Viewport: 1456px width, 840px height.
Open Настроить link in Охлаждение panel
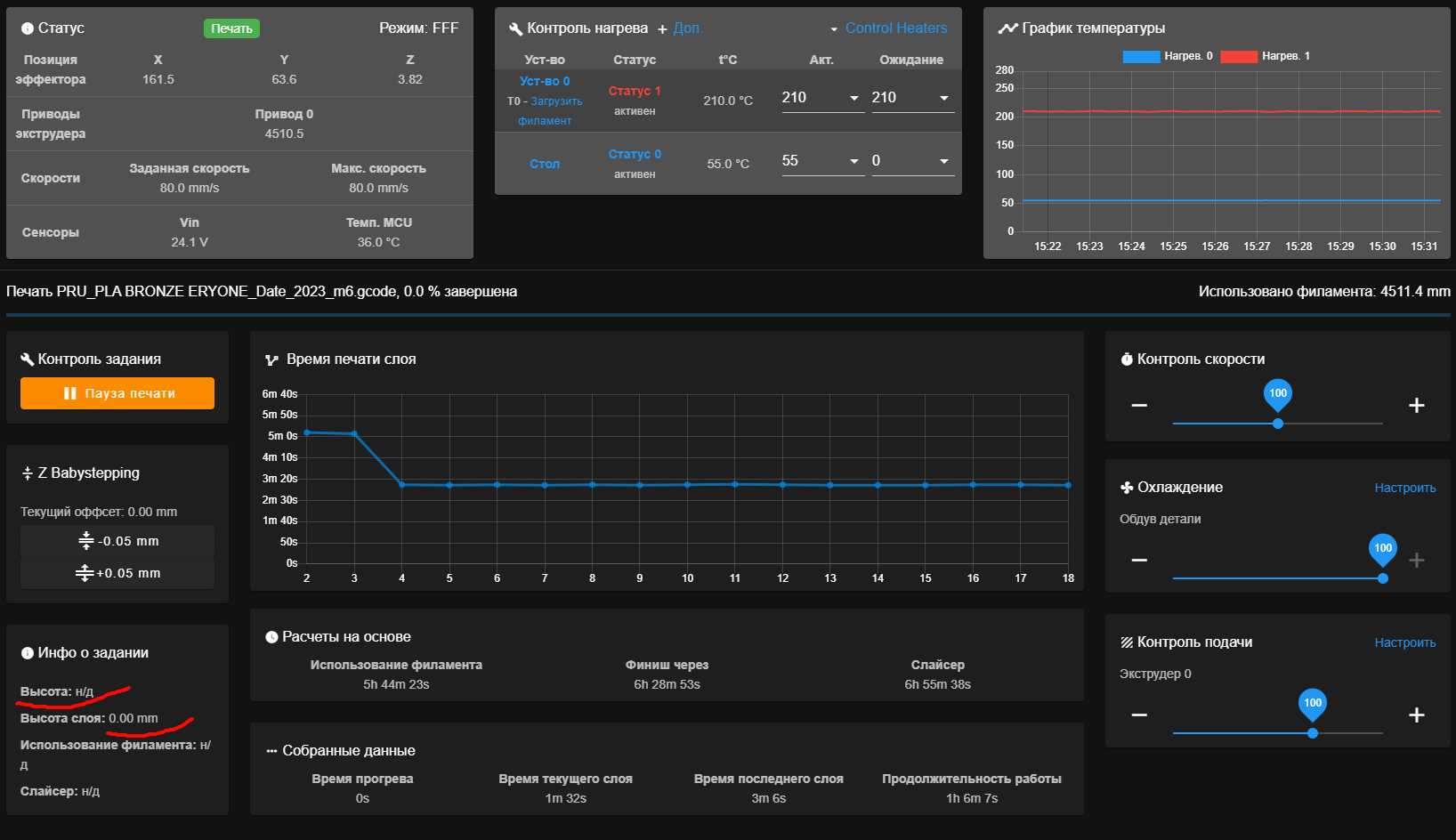pyautogui.click(x=1405, y=488)
